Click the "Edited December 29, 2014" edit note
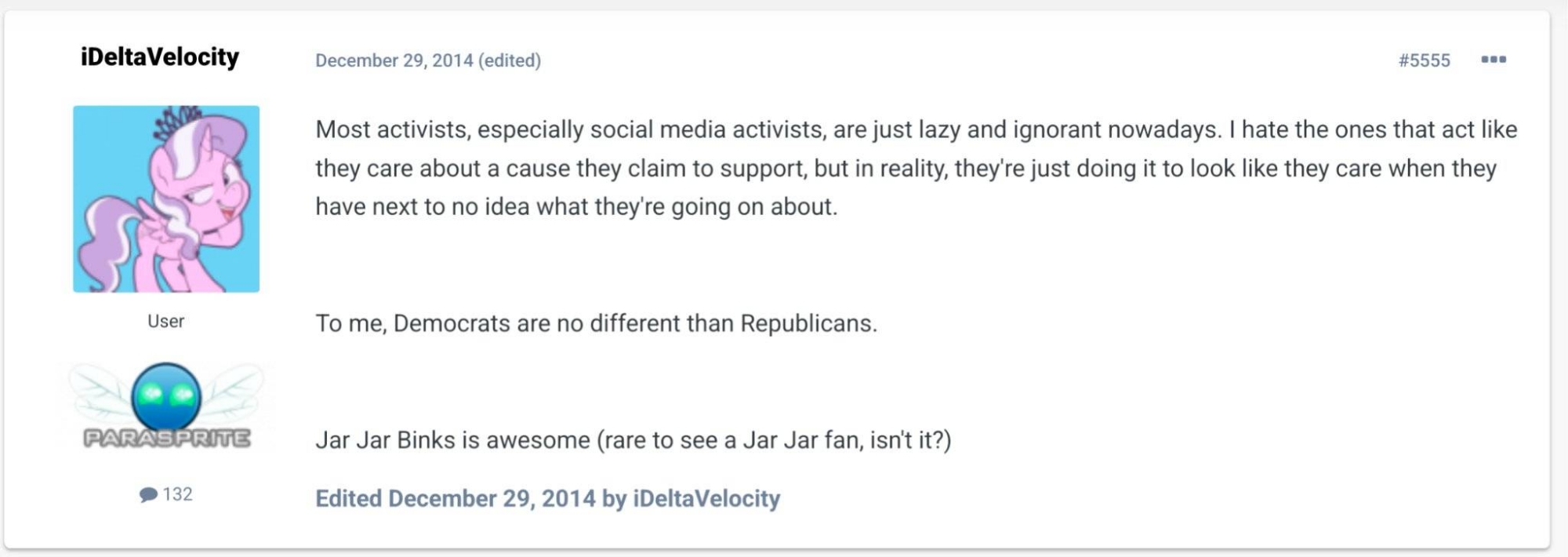The height and width of the screenshot is (557, 1568). coord(456,499)
